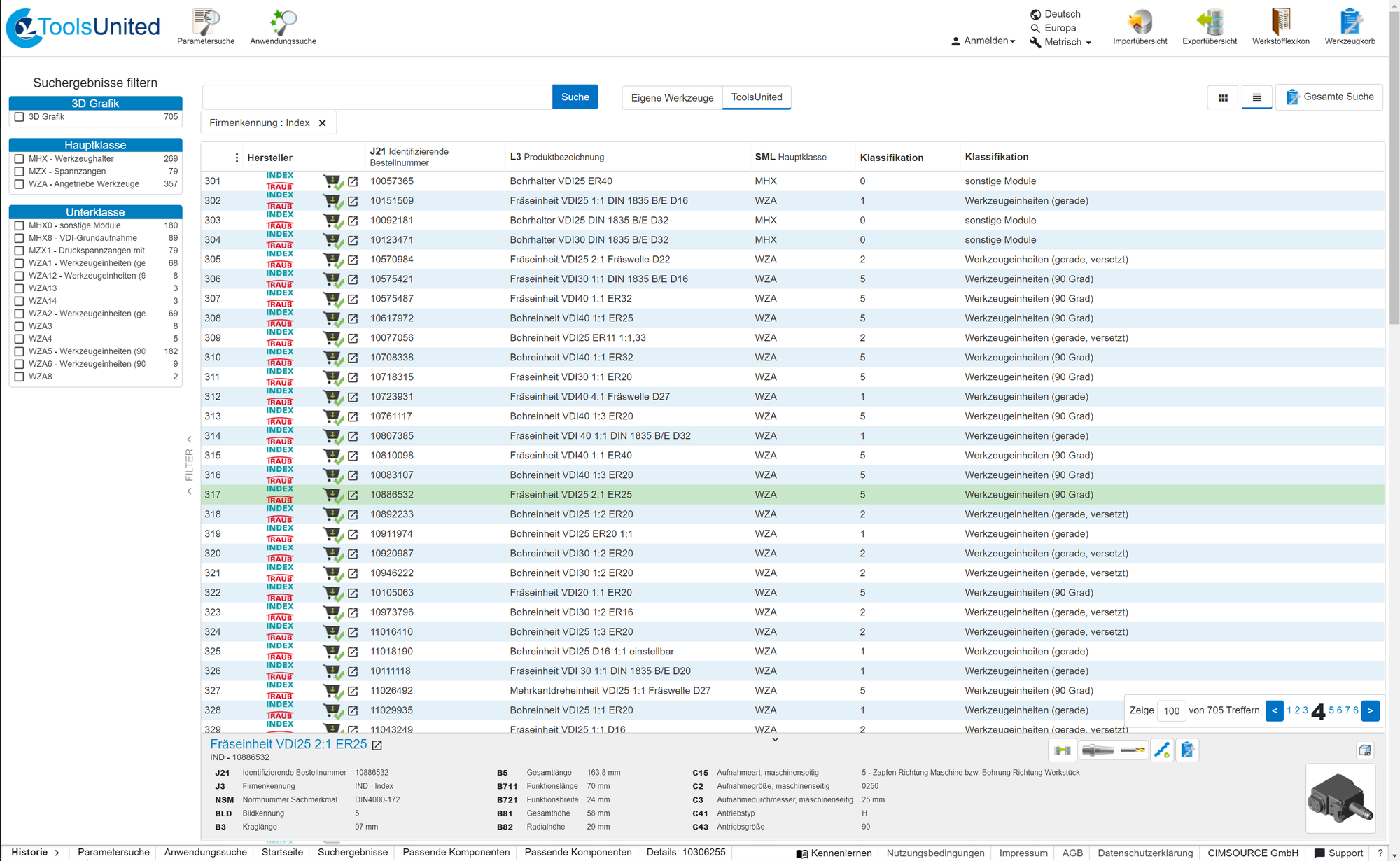Open the detail panel's blue clipboard icon
1400x861 pixels.
tap(1187, 750)
